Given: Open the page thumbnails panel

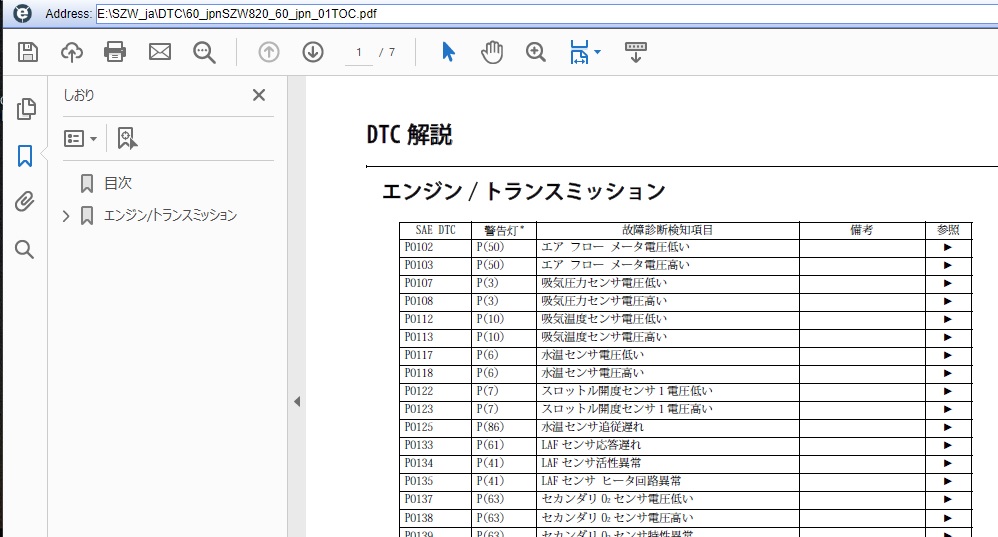Looking at the screenshot, I should pos(25,109).
